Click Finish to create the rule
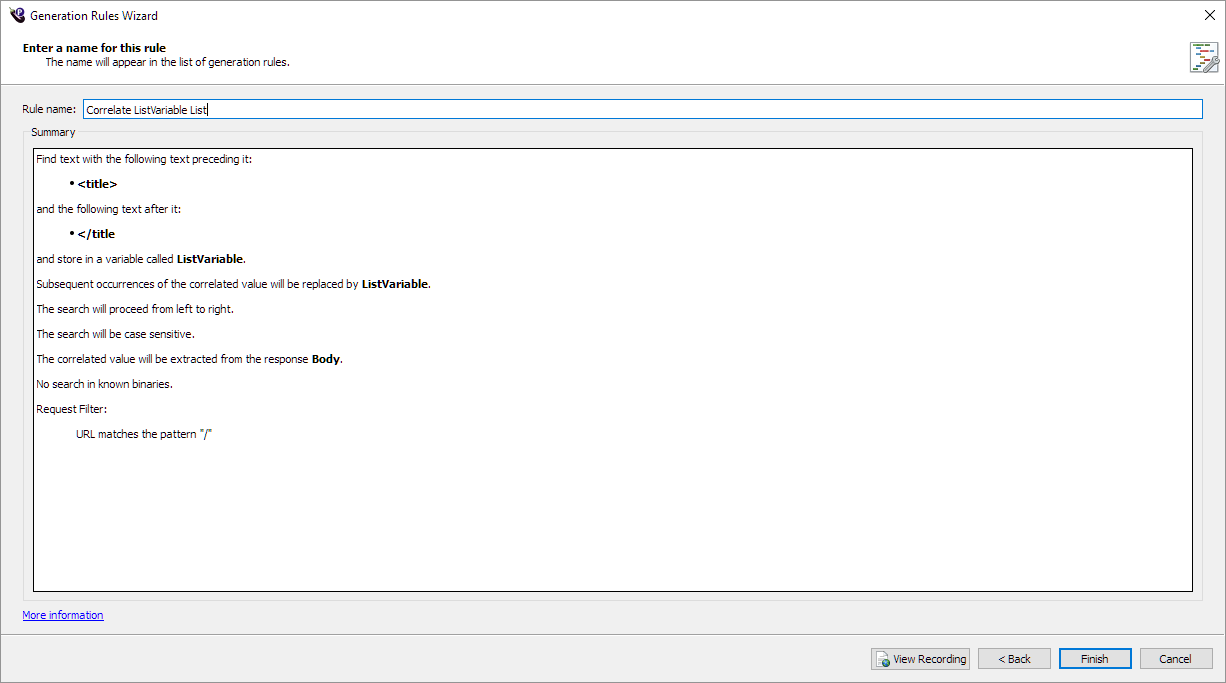The height and width of the screenshot is (683, 1226). [x=1095, y=659]
